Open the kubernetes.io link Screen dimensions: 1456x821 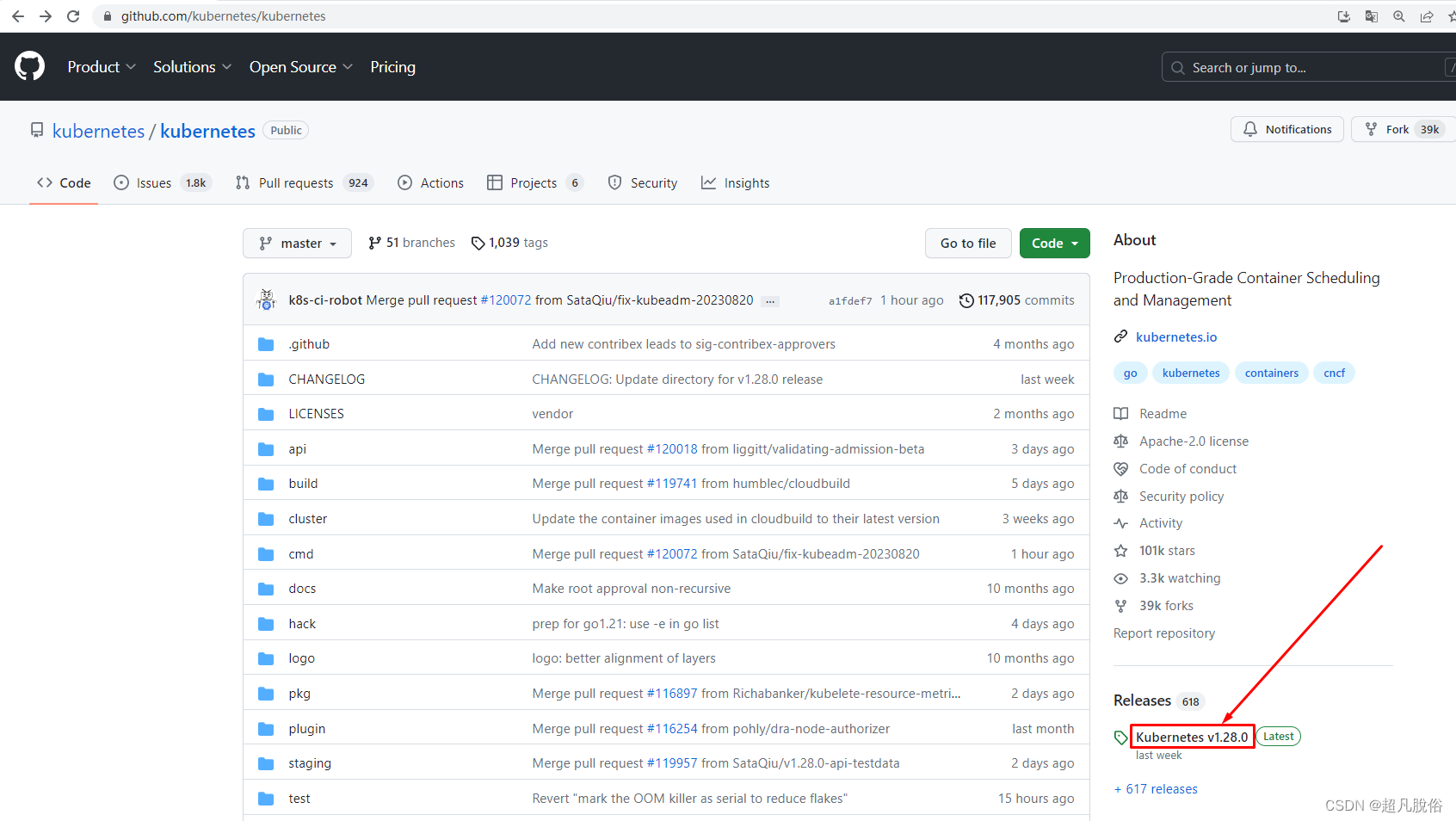tap(1176, 336)
